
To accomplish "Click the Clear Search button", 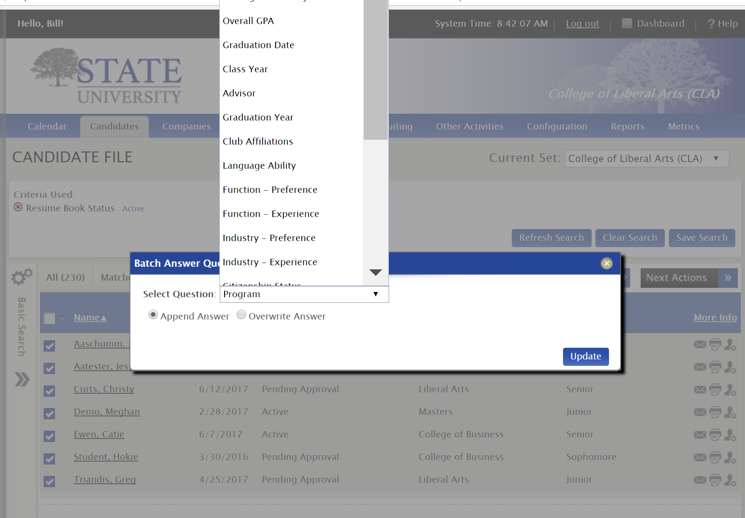I will coord(630,238).
